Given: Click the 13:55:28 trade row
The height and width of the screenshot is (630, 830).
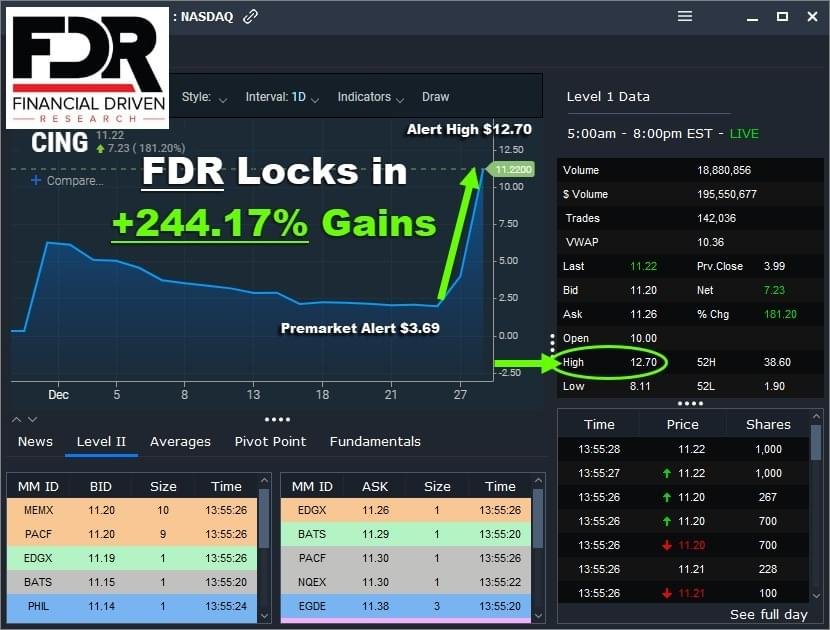Looking at the screenshot, I should tap(683, 449).
